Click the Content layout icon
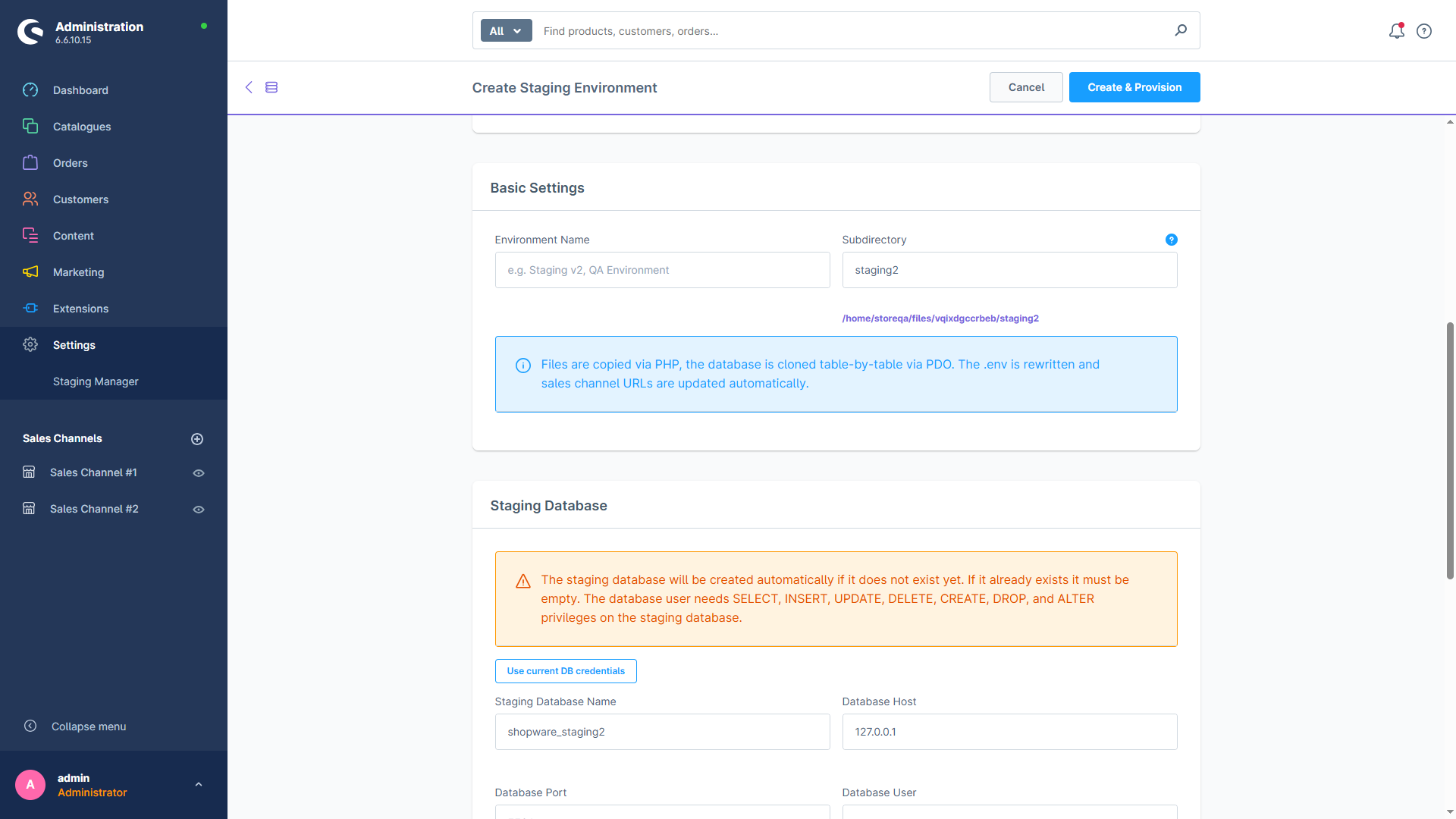 [30, 236]
